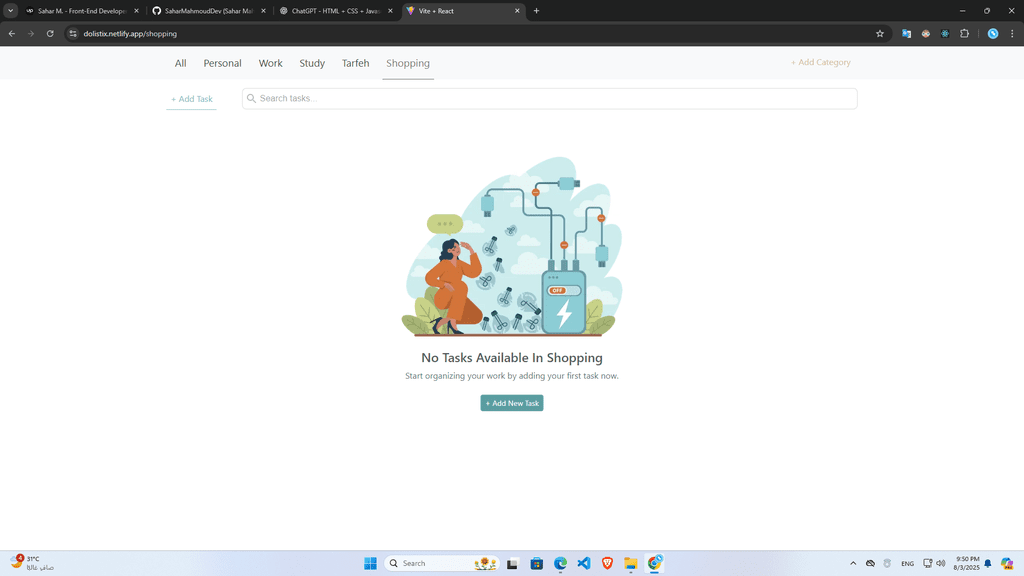Click the back navigation arrow
Image resolution: width=1024 pixels, height=576 pixels.
(x=12, y=33)
